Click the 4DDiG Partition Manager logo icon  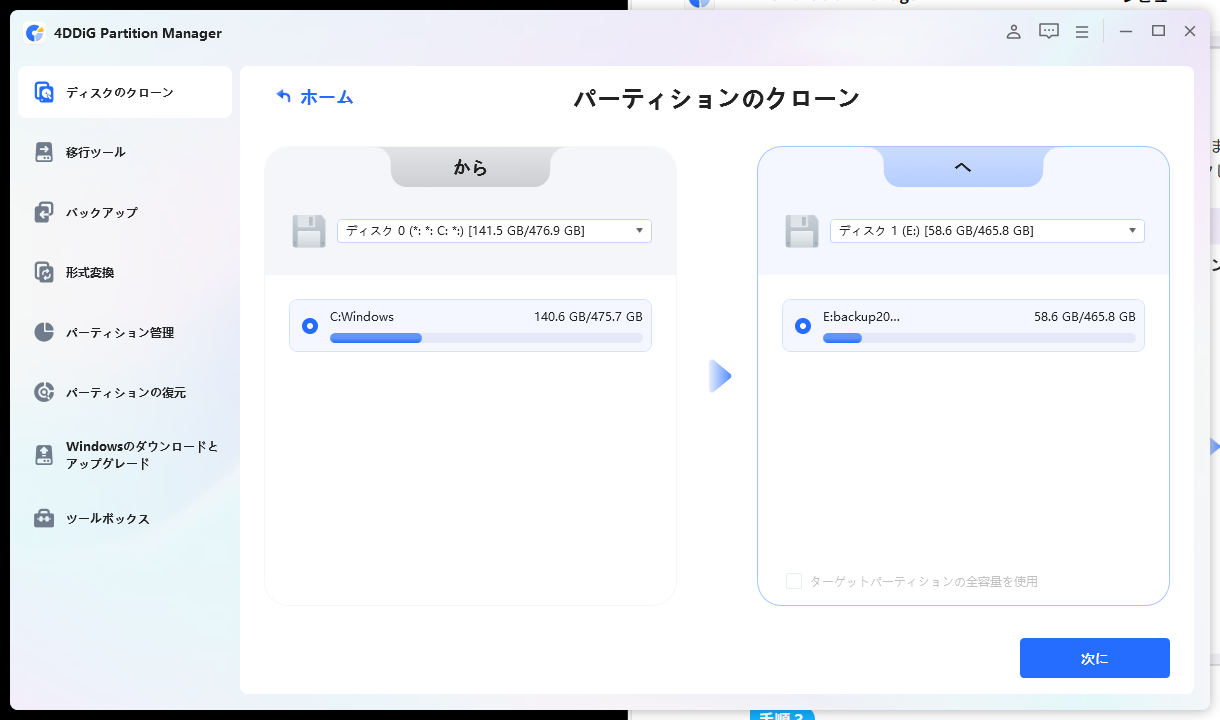point(35,33)
